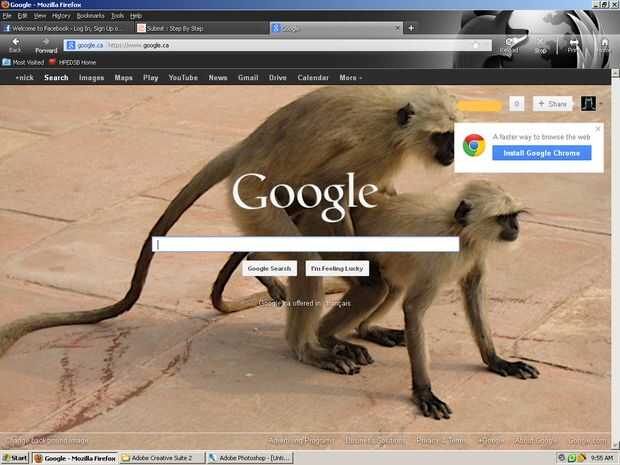Open the View menu
The width and height of the screenshot is (620, 465).
(40, 16)
